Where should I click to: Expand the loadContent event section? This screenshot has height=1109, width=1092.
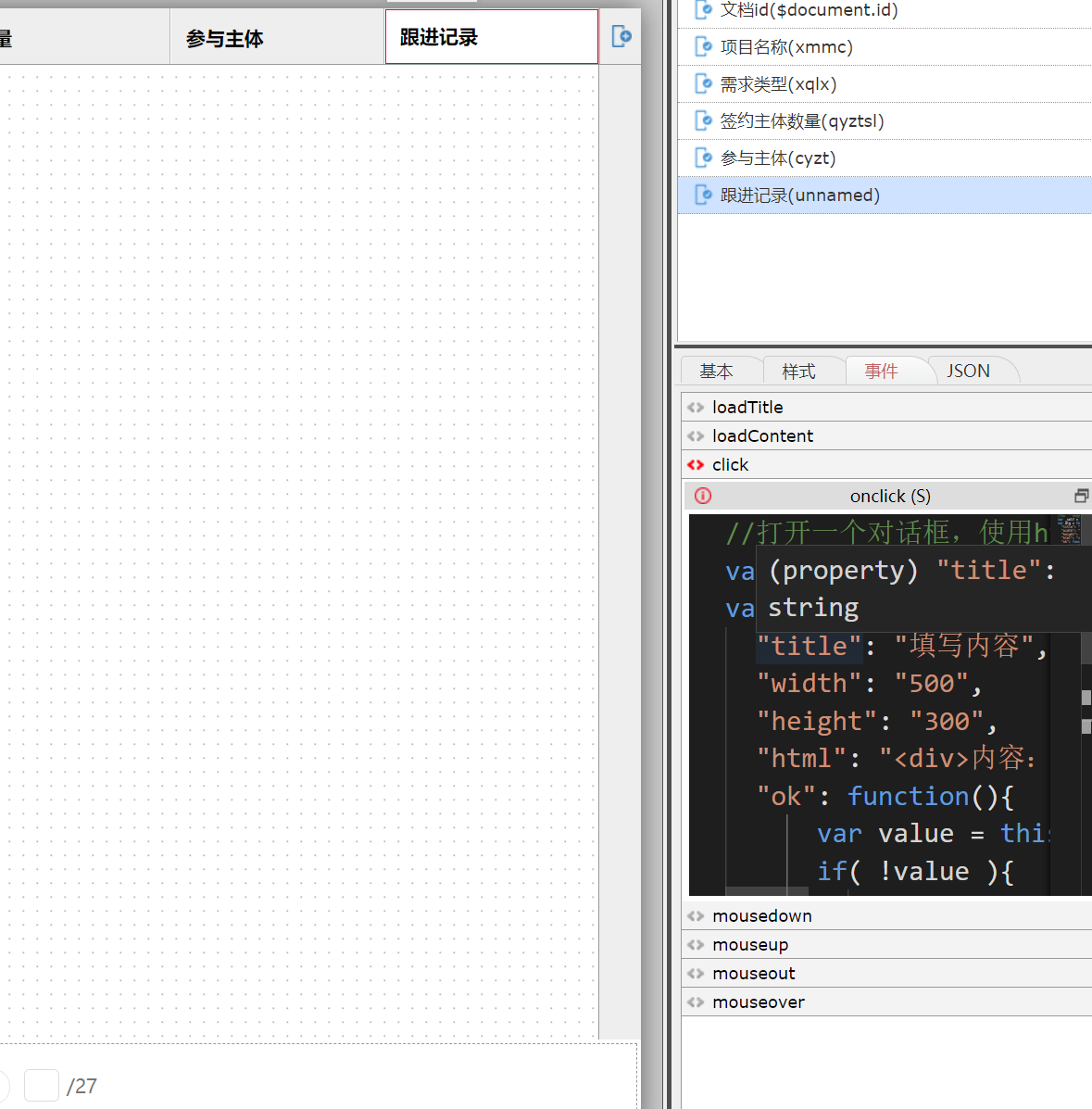point(762,436)
